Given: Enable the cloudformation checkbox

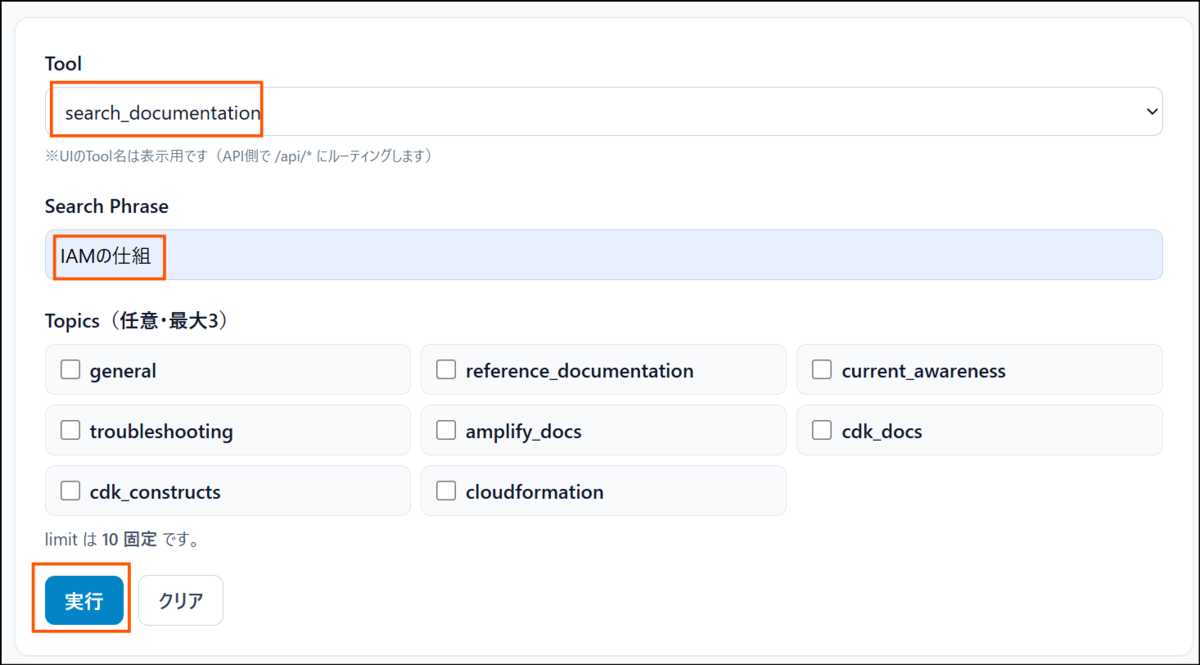Looking at the screenshot, I should pos(446,491).
